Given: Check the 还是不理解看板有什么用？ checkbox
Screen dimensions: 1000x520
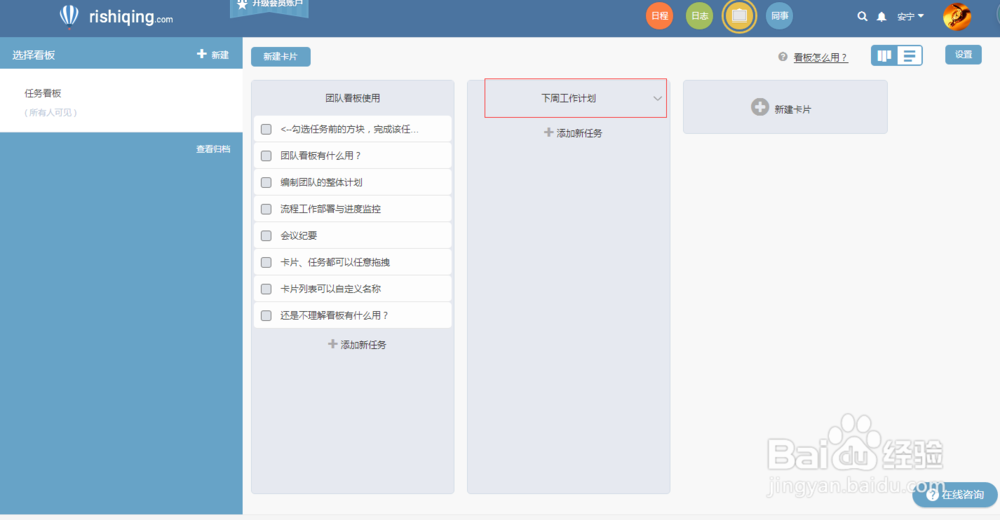Looking at the screenshot, I should tap(267, 316).
